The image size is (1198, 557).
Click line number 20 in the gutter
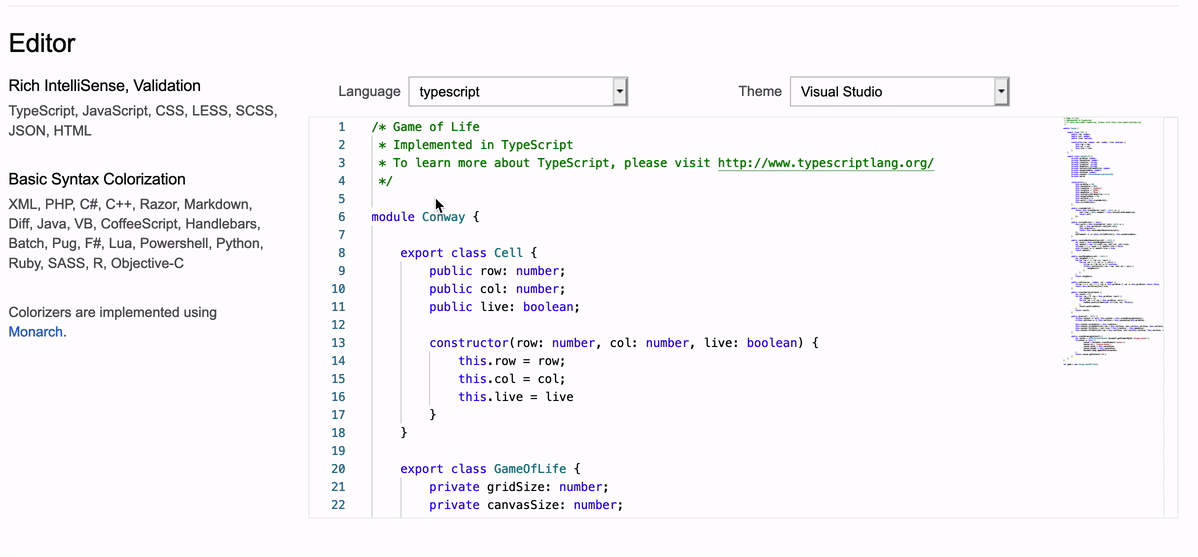tap(338, 469)
